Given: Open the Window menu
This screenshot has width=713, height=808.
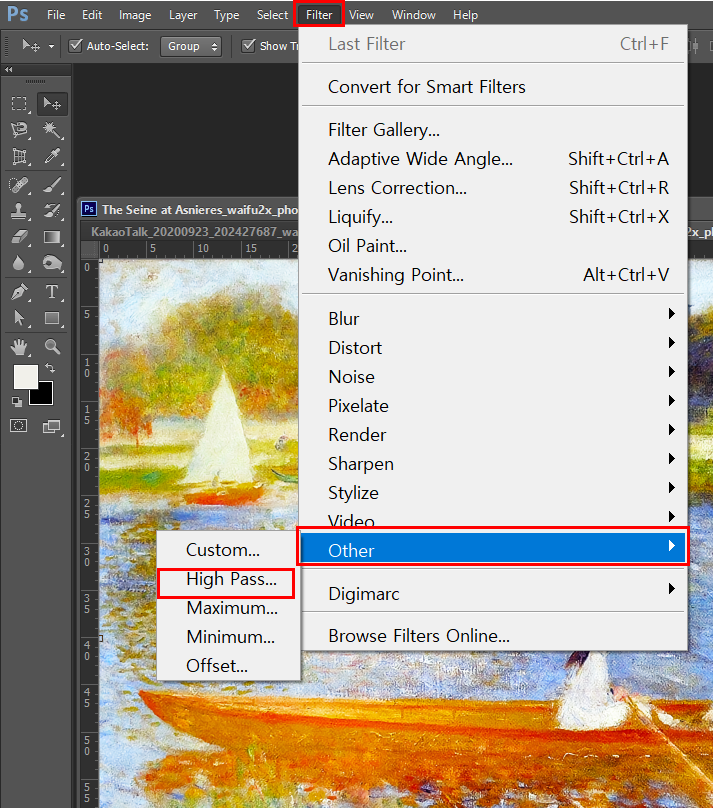Looking at the screenshot, I should point(413,15).
